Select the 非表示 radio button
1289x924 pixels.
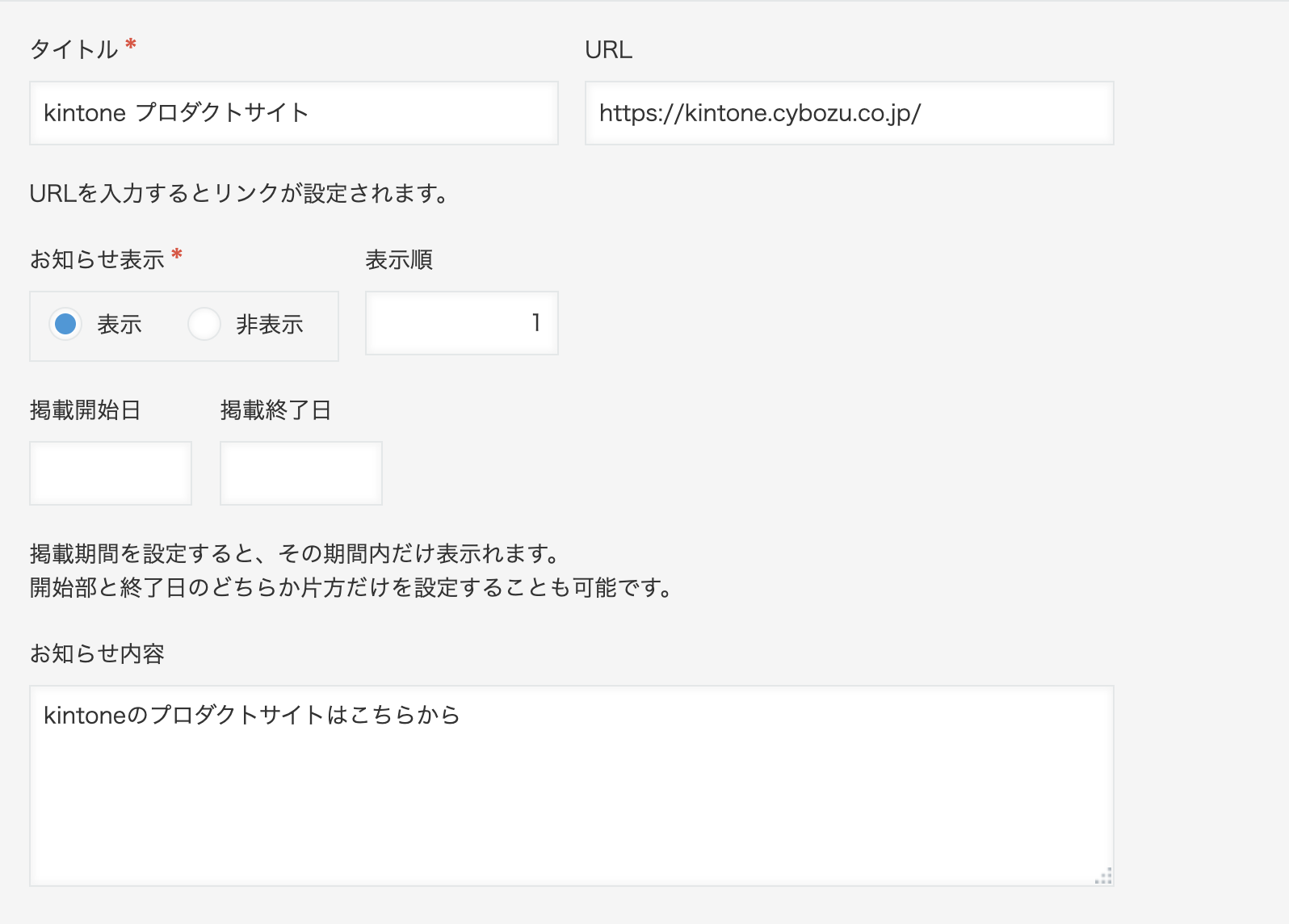[x=204, y=325]
